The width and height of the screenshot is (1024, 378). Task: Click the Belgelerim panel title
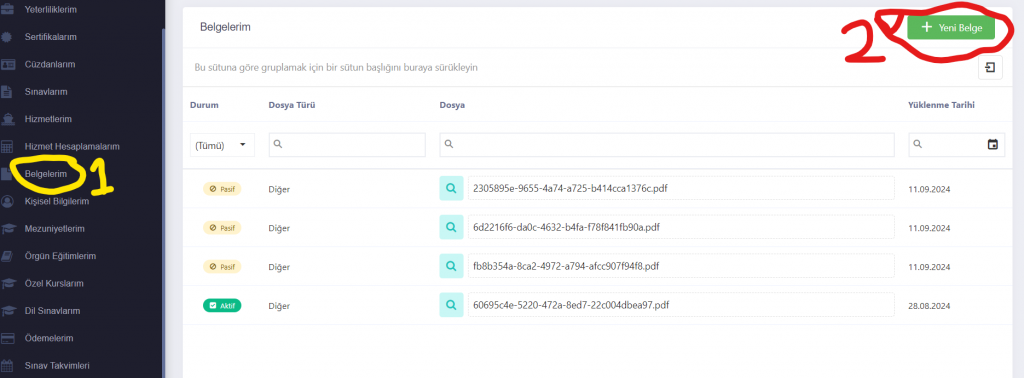pos(225,27)
